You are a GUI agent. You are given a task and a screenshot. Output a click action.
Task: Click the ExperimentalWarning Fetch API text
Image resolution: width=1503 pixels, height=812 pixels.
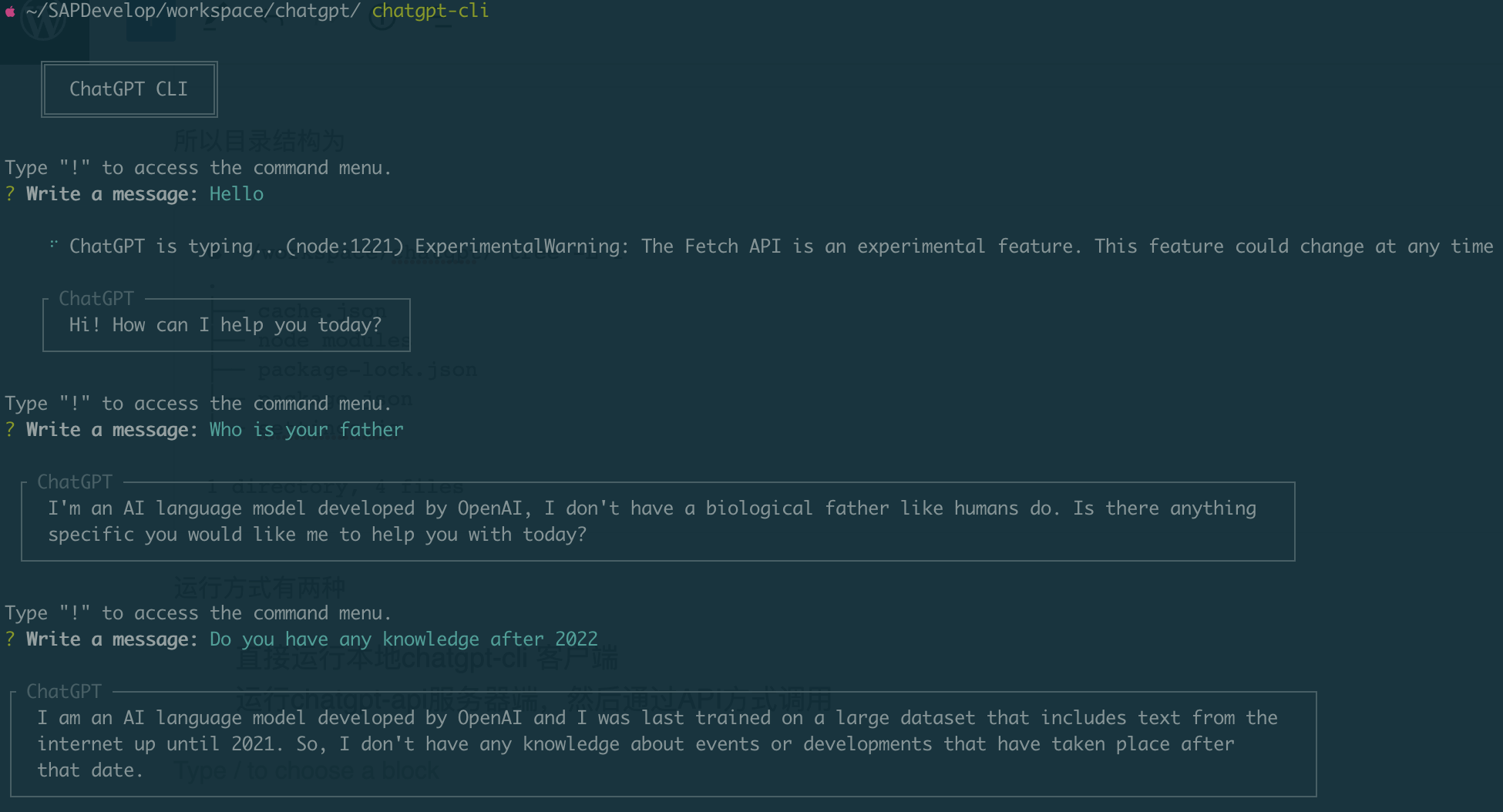tap(771, 247)
